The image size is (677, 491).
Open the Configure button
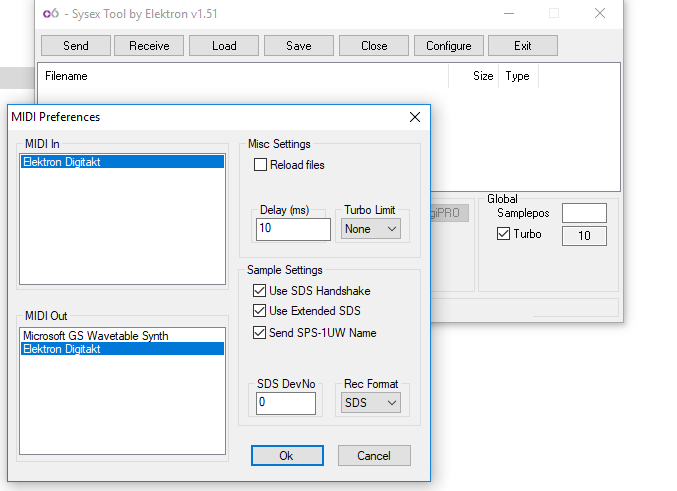(449, 46)
